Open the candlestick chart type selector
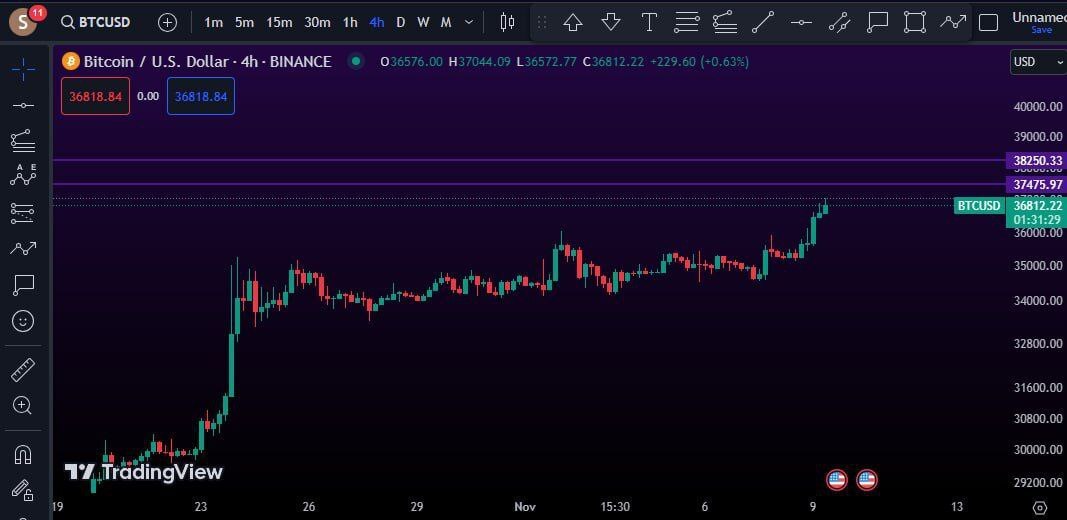 tap(507, 22)
